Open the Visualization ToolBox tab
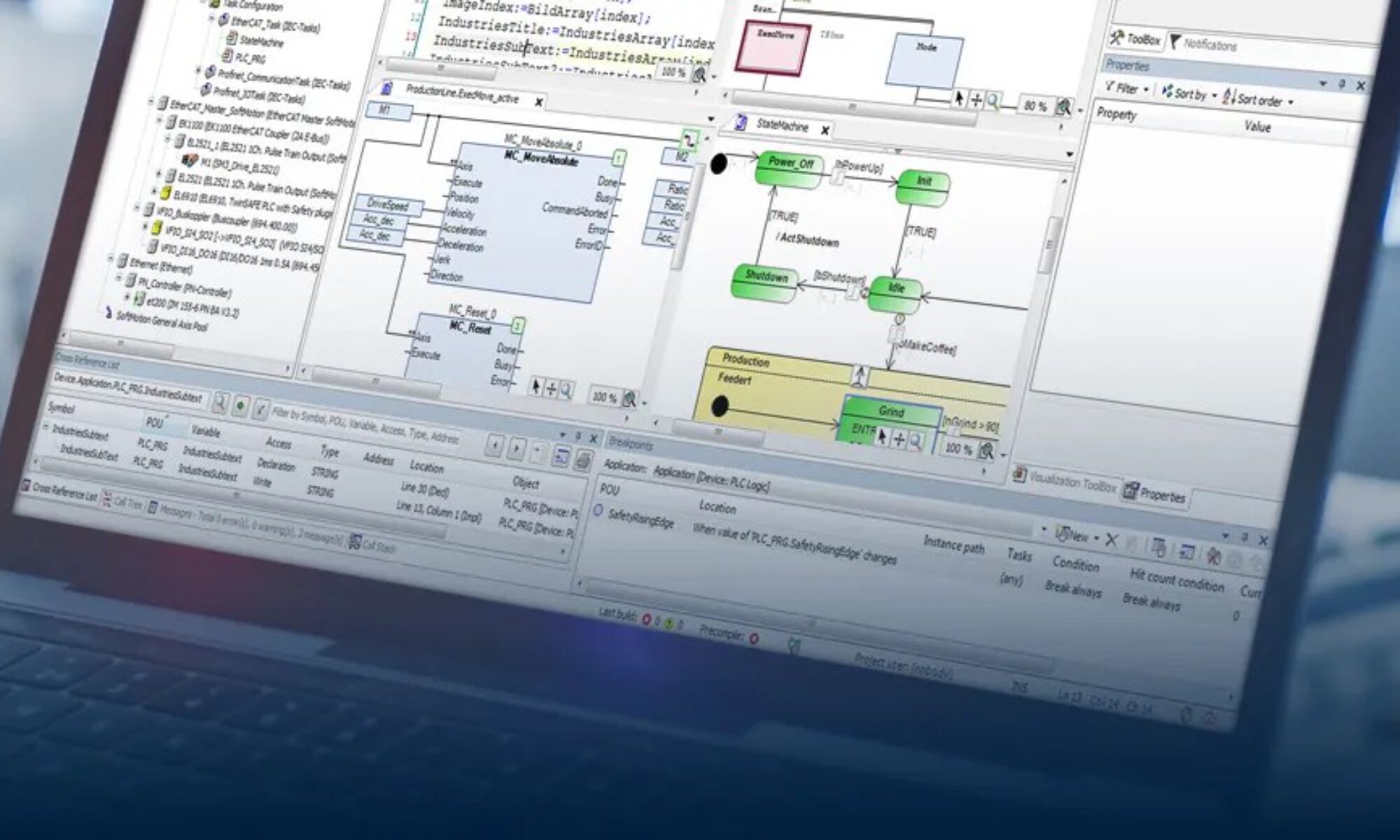Screen dimensions: 1400x840 (1065, 482)
